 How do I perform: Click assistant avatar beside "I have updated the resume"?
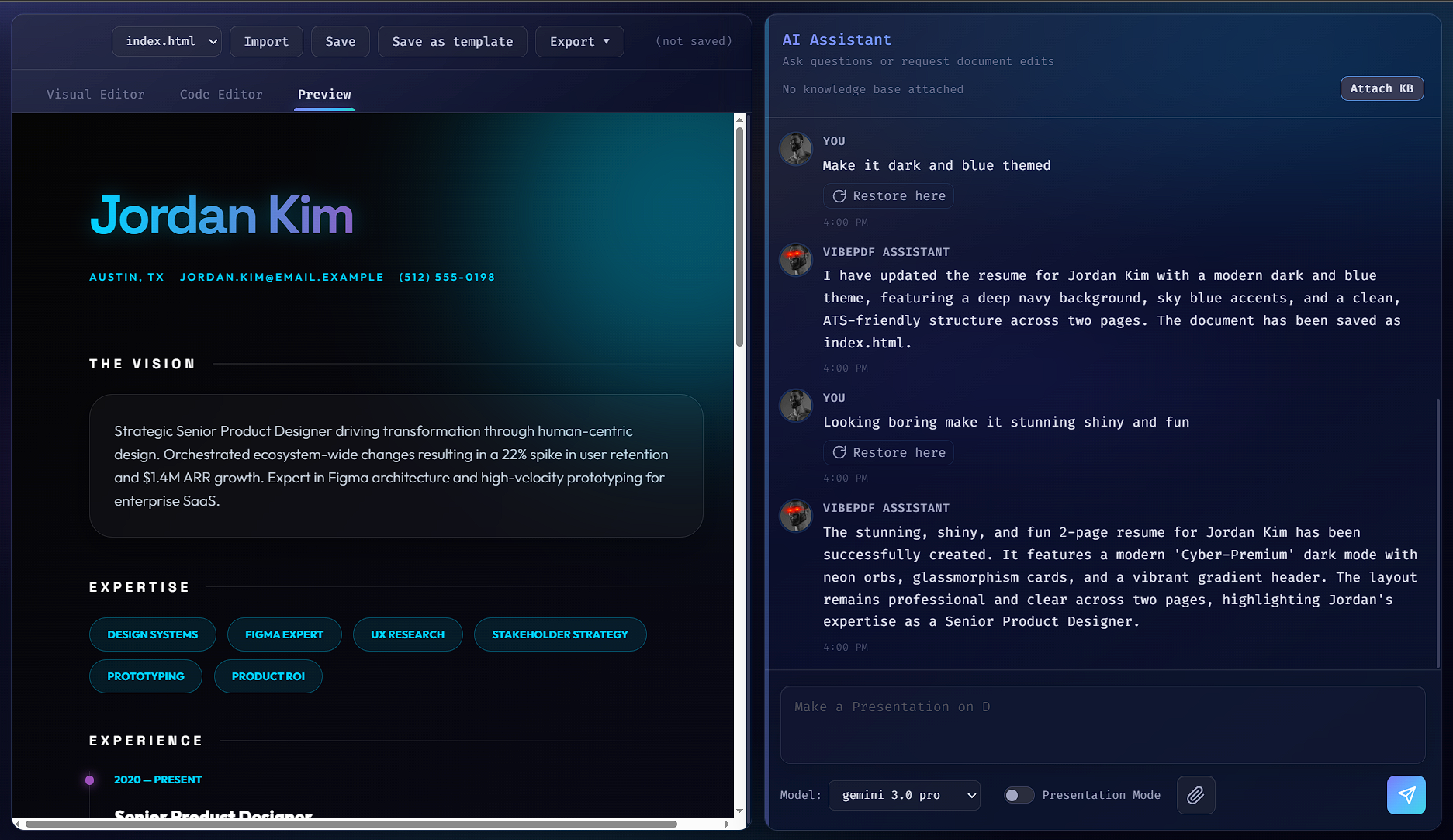[796, 260]
